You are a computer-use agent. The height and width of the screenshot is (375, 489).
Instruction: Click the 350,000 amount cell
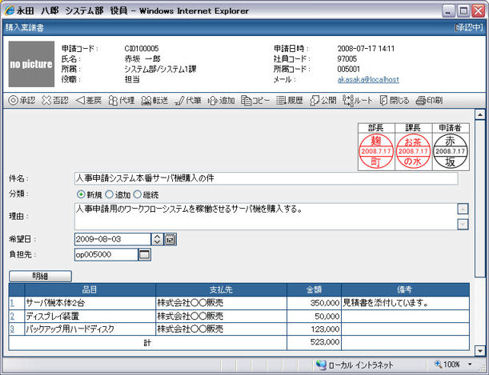pos(314,303)
